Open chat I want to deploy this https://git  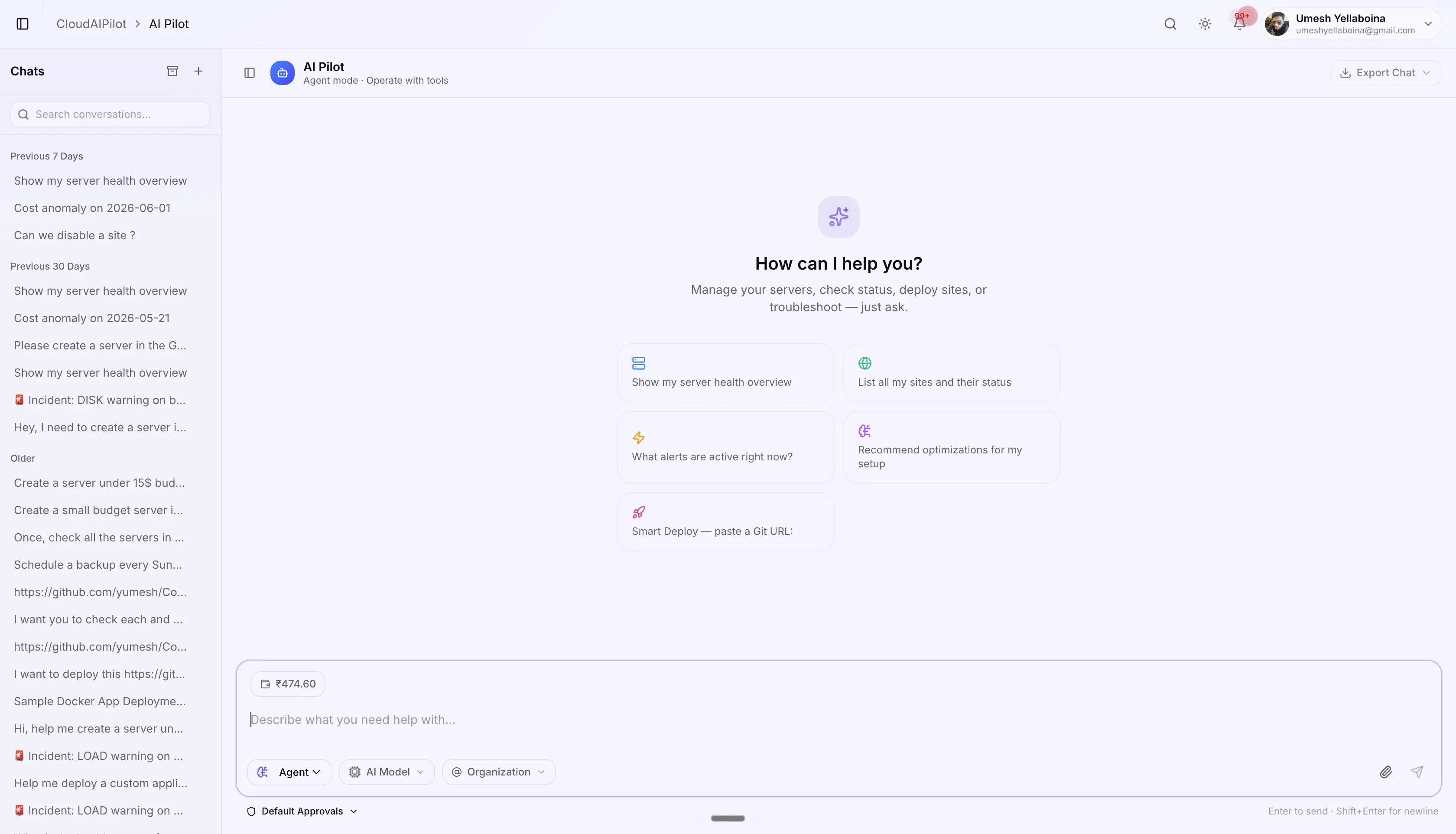click(x=110, y=674)
